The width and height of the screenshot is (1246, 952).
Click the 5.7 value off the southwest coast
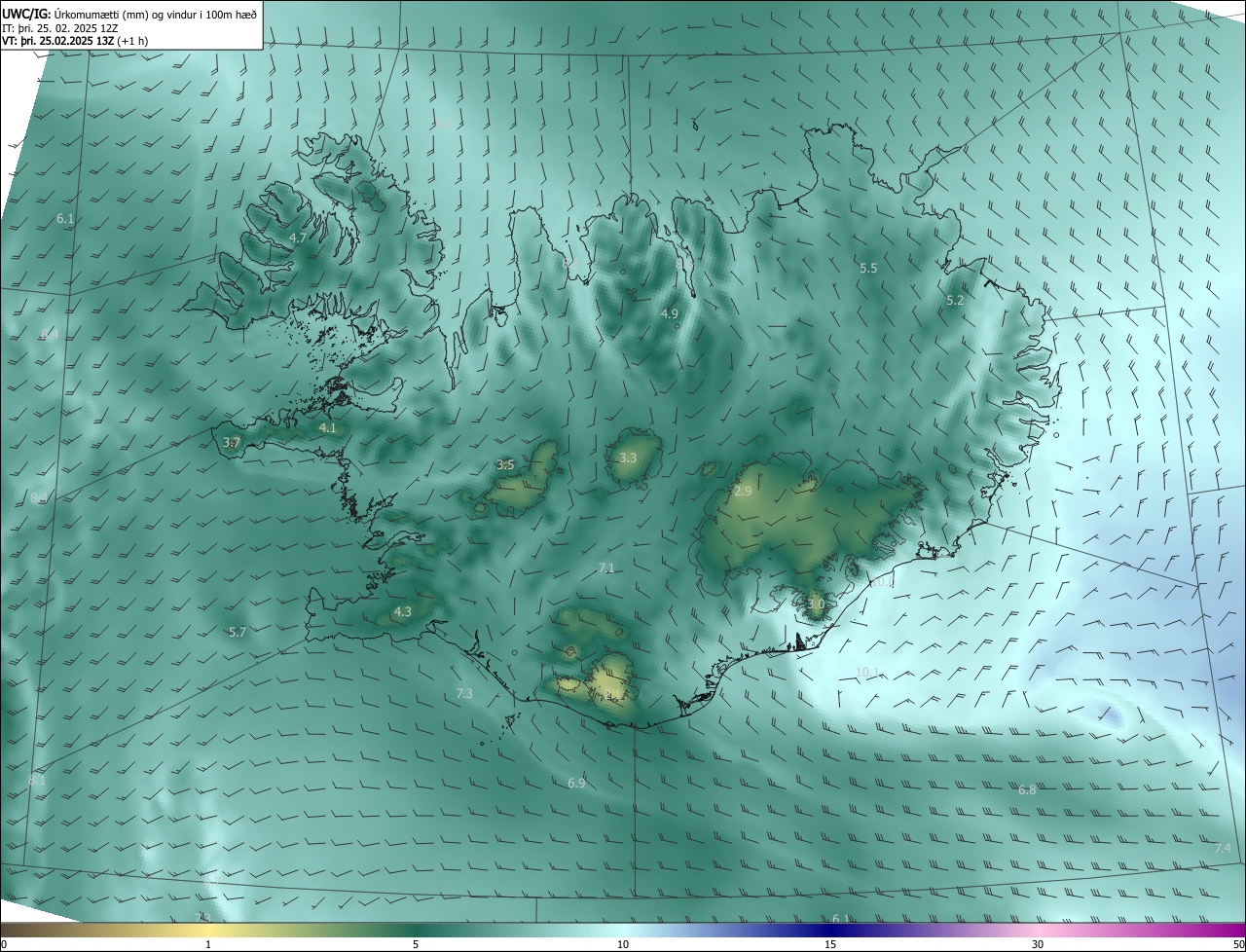point(238,632)
